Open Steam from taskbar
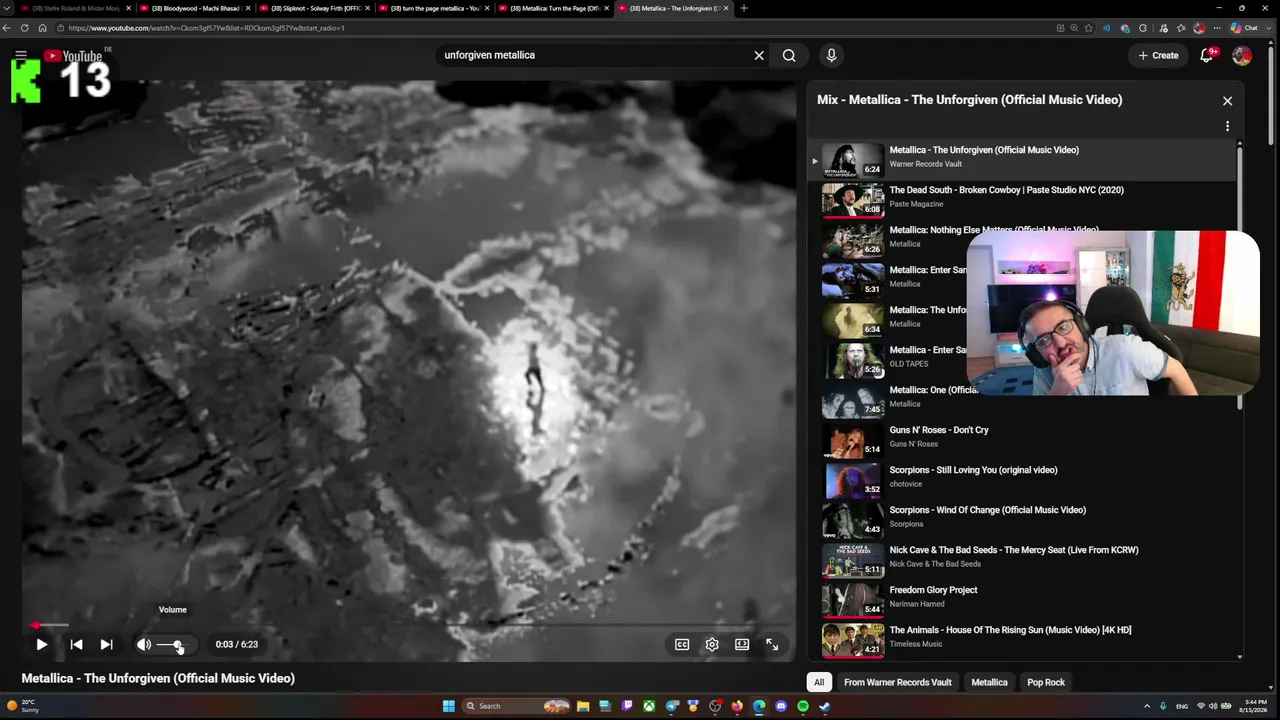 pos(825,706)
